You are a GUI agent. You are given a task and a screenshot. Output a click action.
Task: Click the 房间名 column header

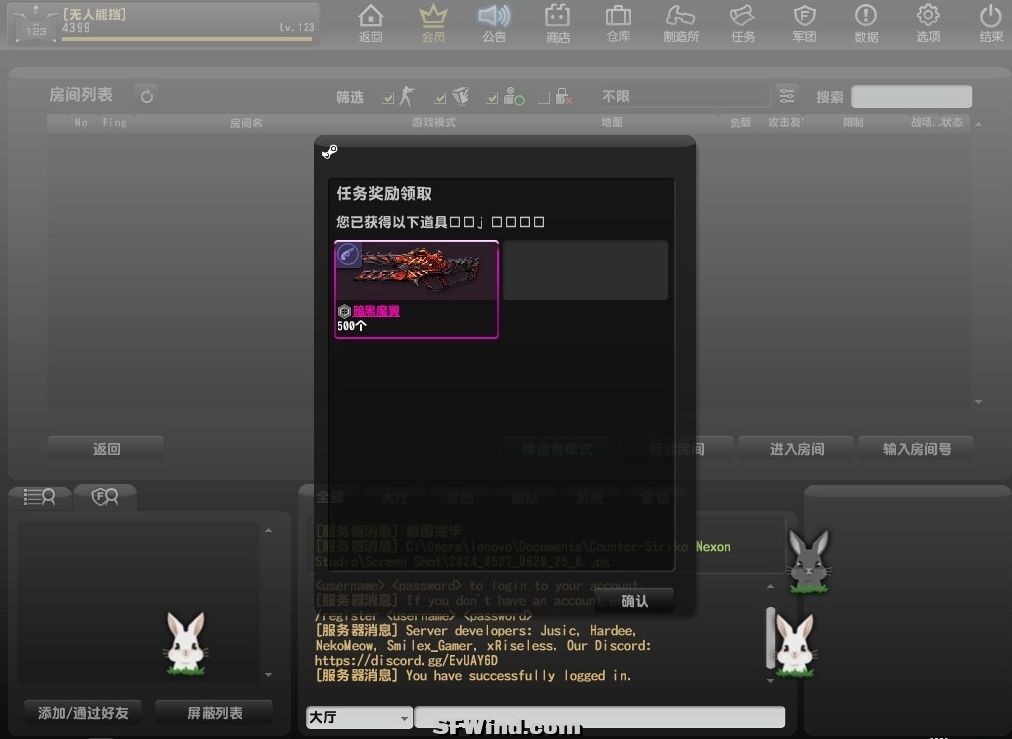click(247, 123)
